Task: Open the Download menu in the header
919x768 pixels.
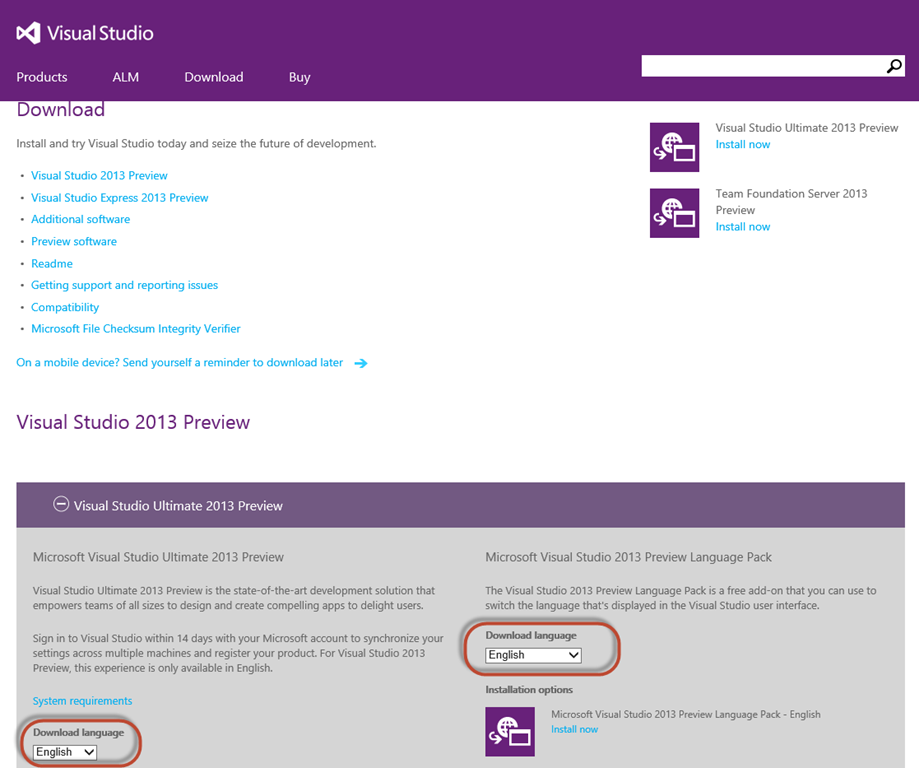Action: coord(214,77)
